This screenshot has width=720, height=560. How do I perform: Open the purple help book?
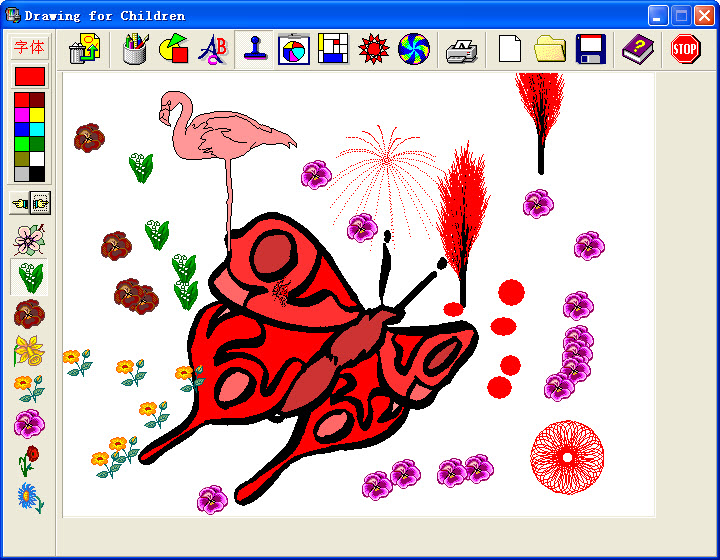[x=638, y=49]
